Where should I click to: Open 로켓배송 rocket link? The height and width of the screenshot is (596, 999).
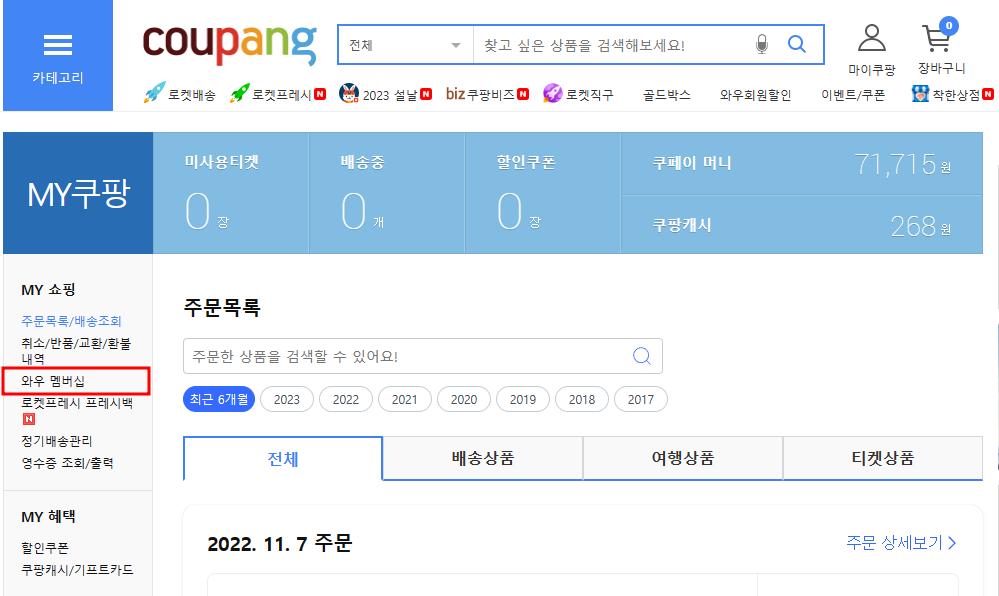point(180,94)
